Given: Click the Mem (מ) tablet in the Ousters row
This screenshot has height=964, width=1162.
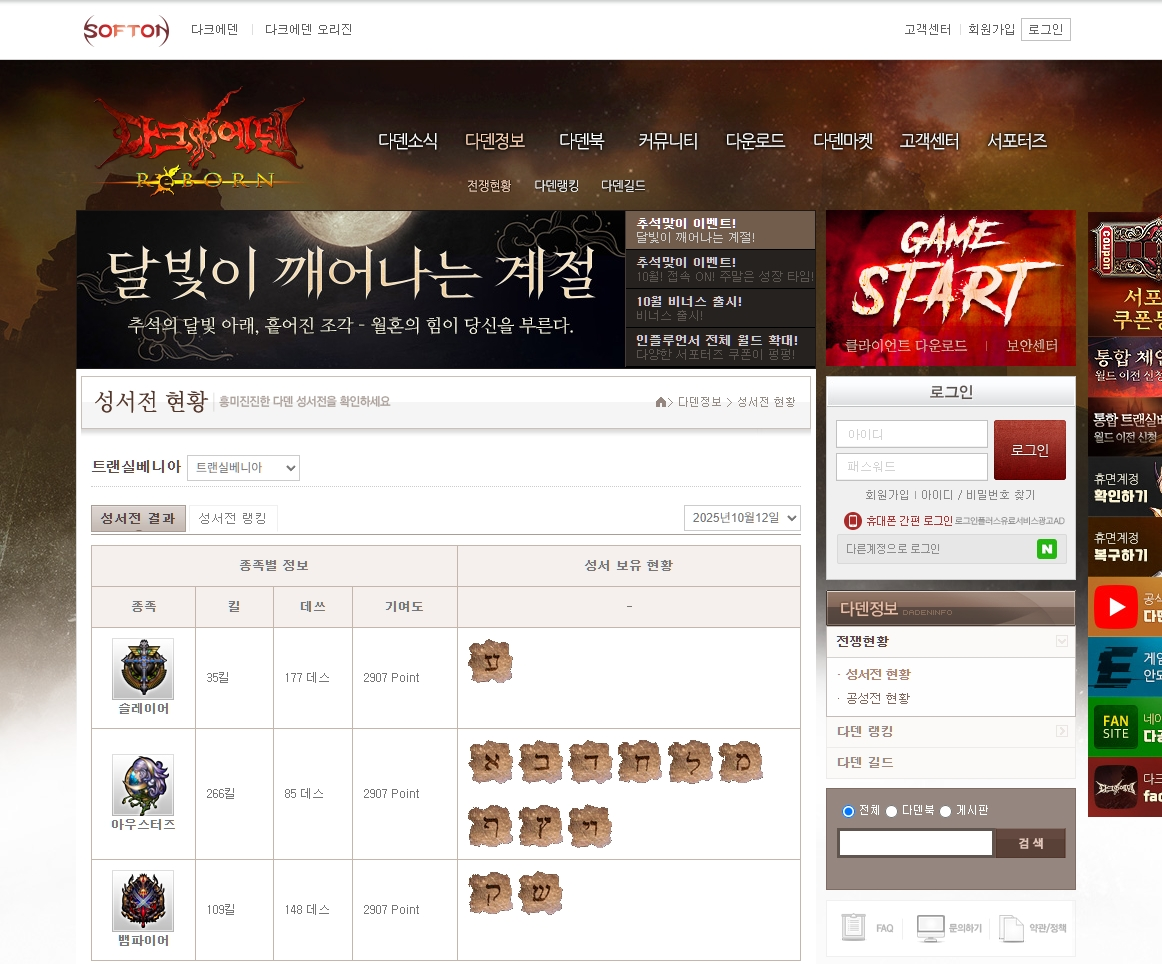Looking at the screenshot, I should (740, 762).
